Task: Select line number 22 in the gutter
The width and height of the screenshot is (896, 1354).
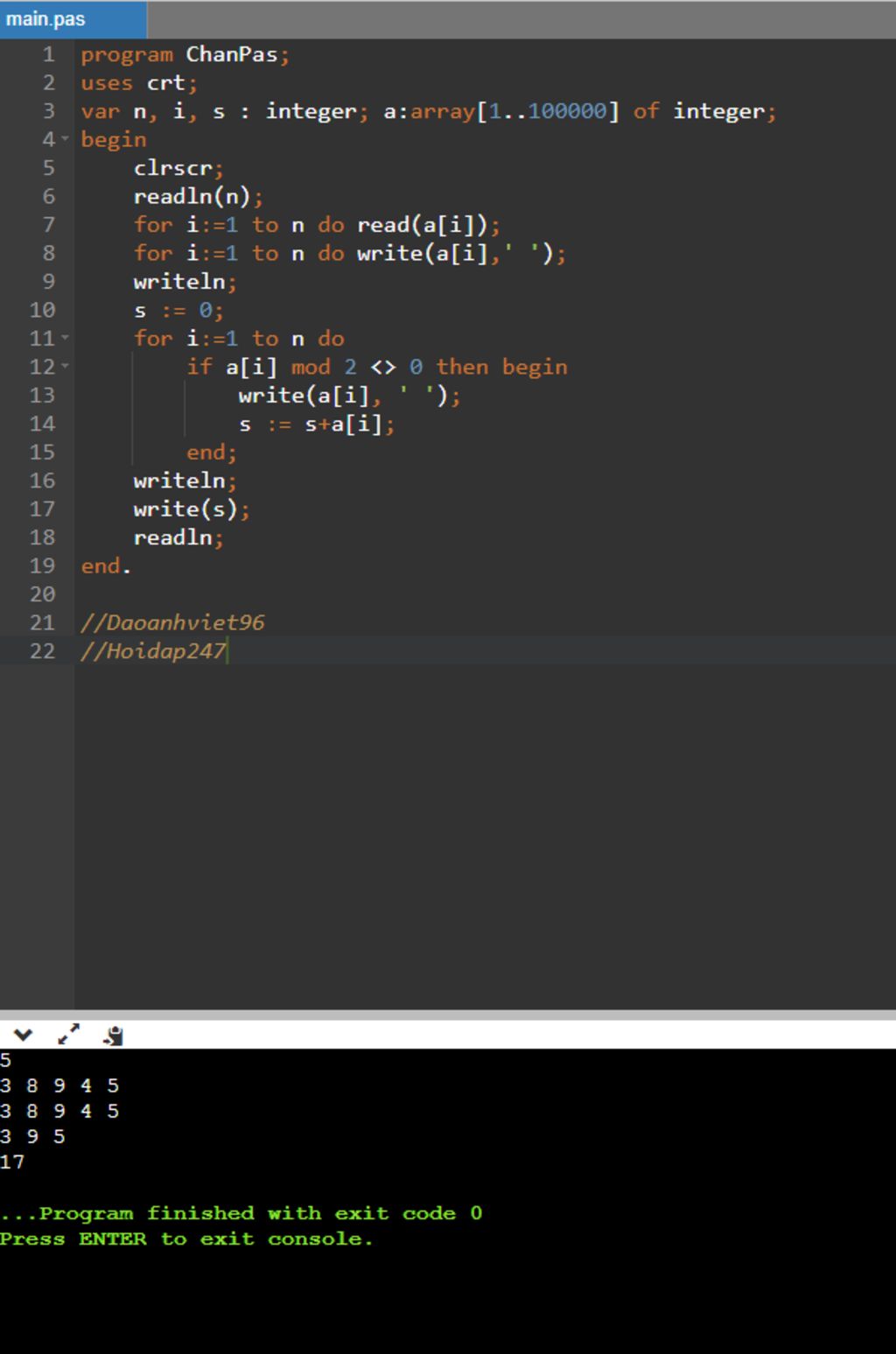Action: (42, 651)
